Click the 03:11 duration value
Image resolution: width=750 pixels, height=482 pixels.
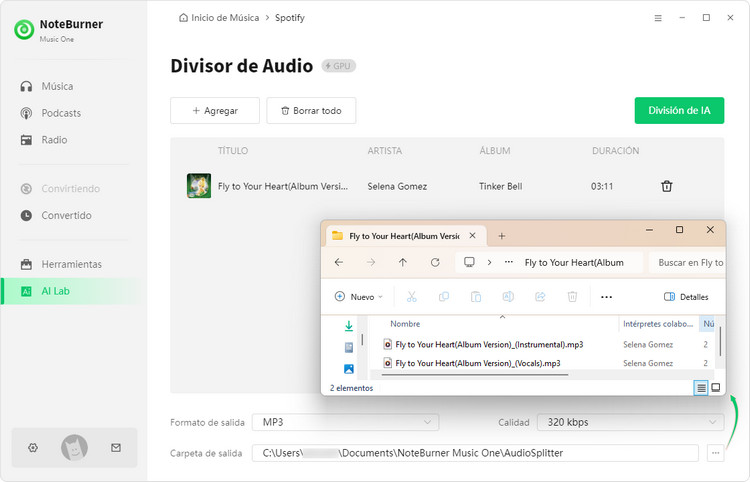pos(602,186)
